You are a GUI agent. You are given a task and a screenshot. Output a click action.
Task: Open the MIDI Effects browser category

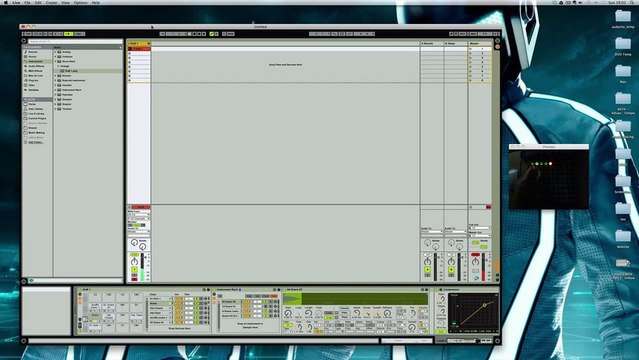point(35,71)
